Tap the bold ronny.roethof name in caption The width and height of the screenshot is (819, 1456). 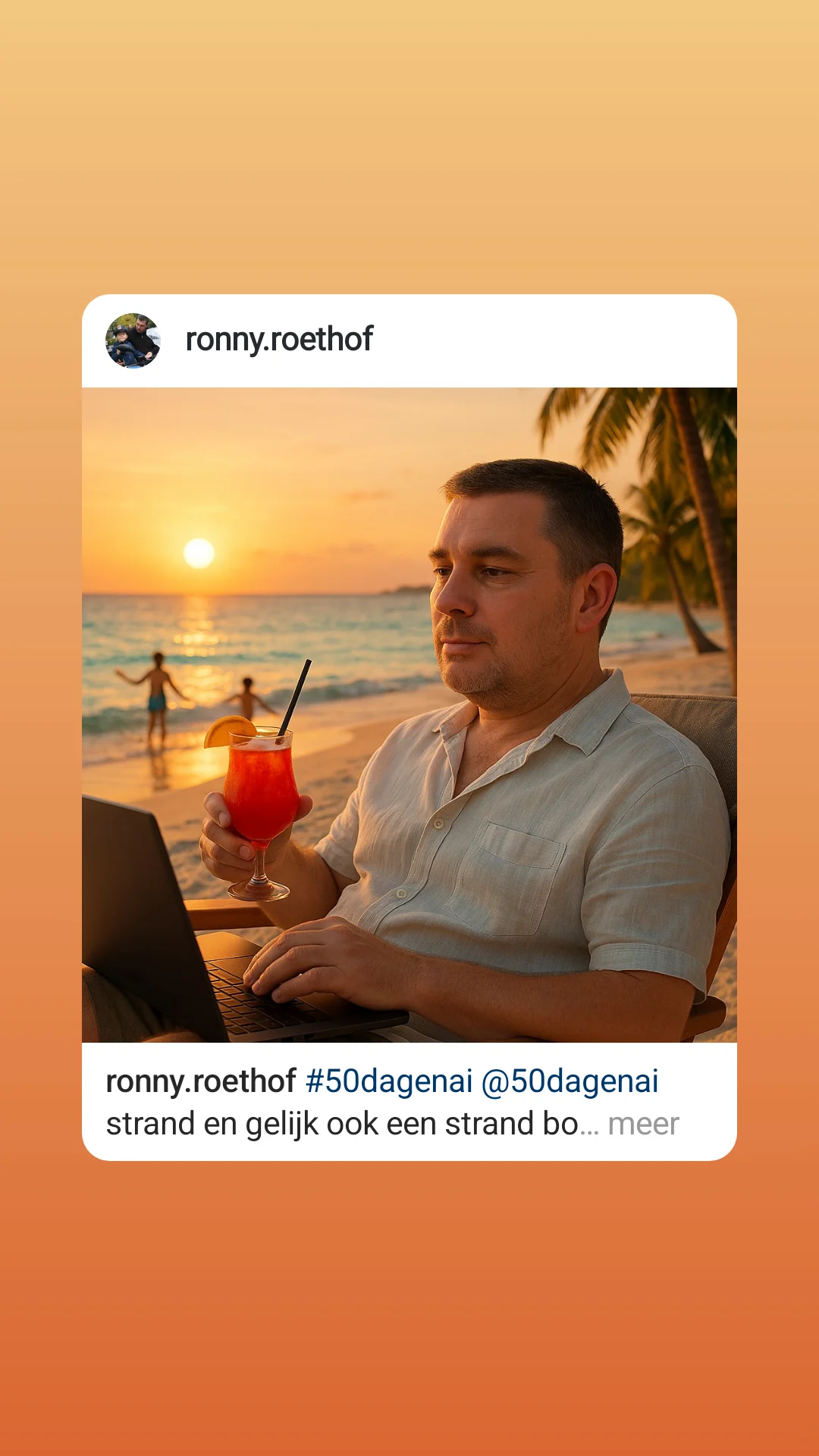point(201,1081)
